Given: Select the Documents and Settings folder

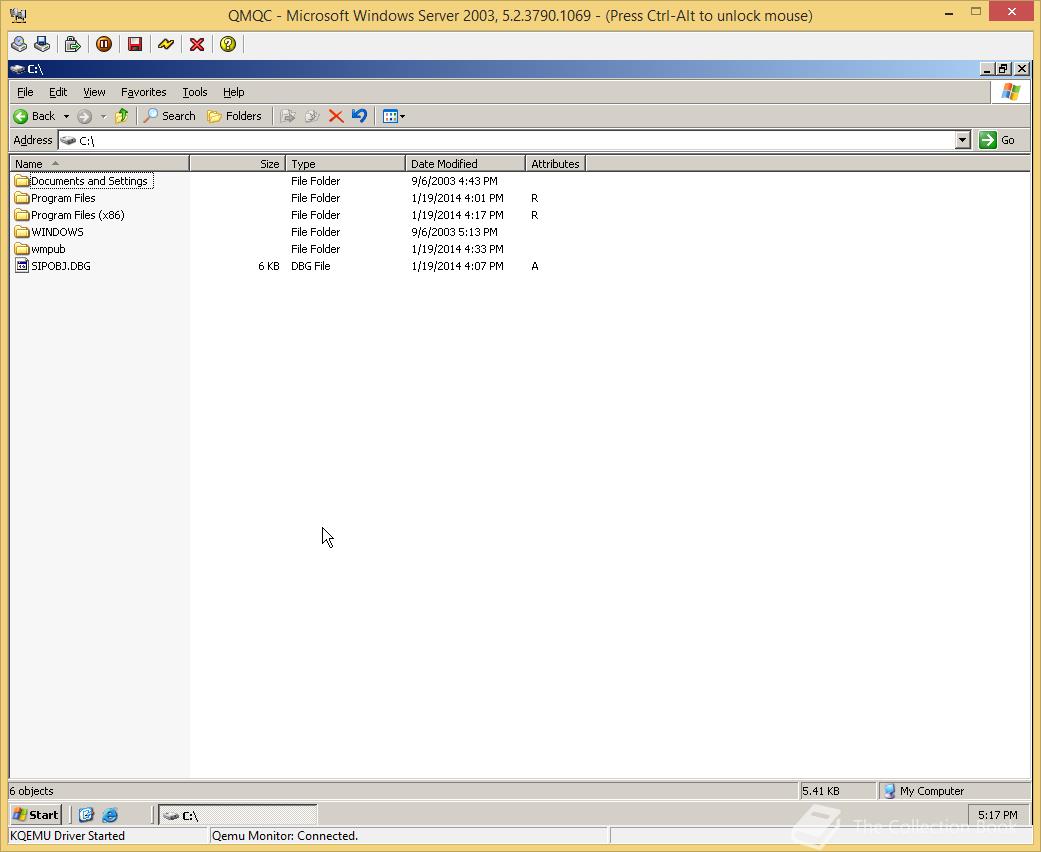Looking at the screenshot, I should [89, 181].
